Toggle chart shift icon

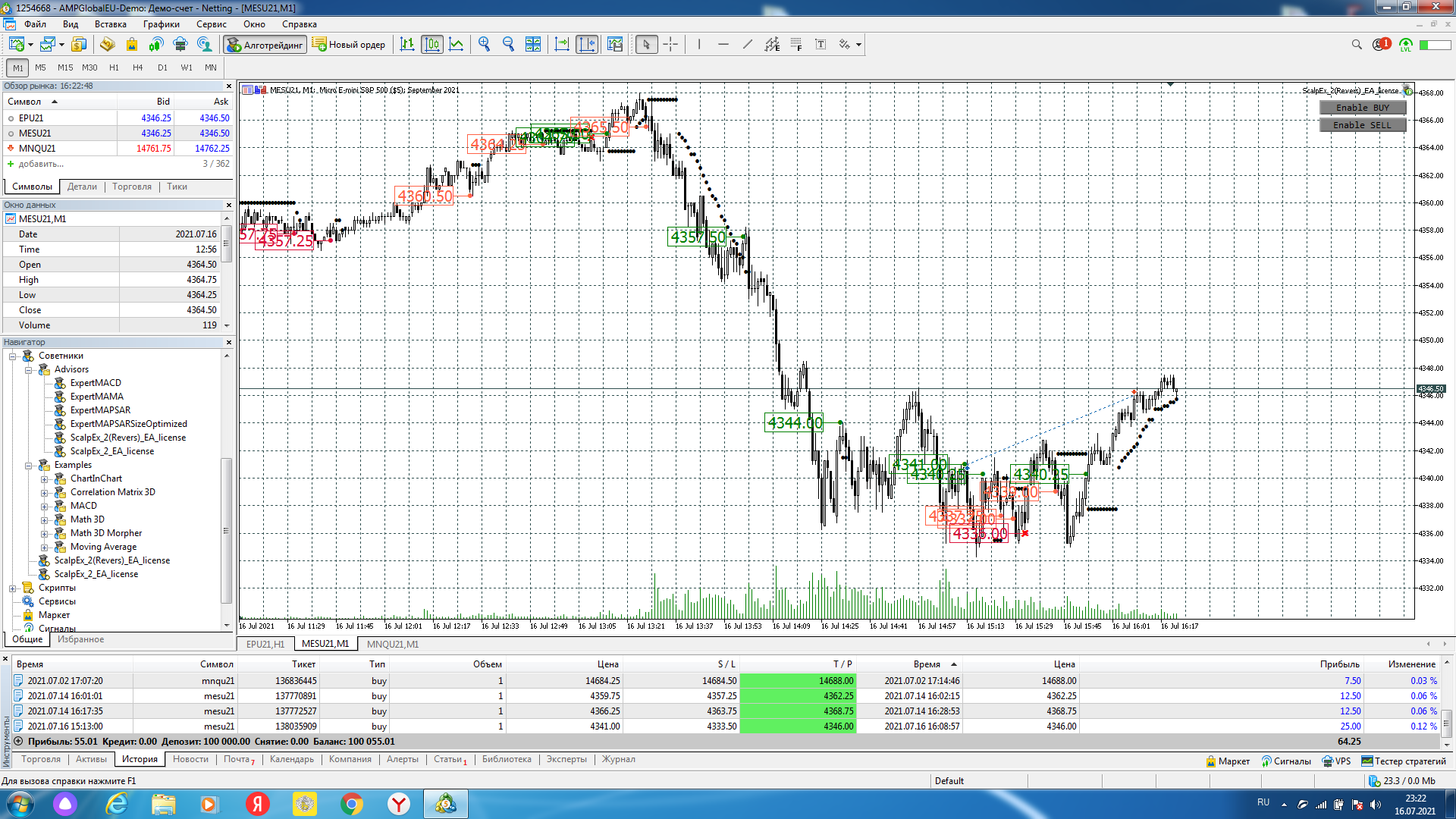[587, 45]
